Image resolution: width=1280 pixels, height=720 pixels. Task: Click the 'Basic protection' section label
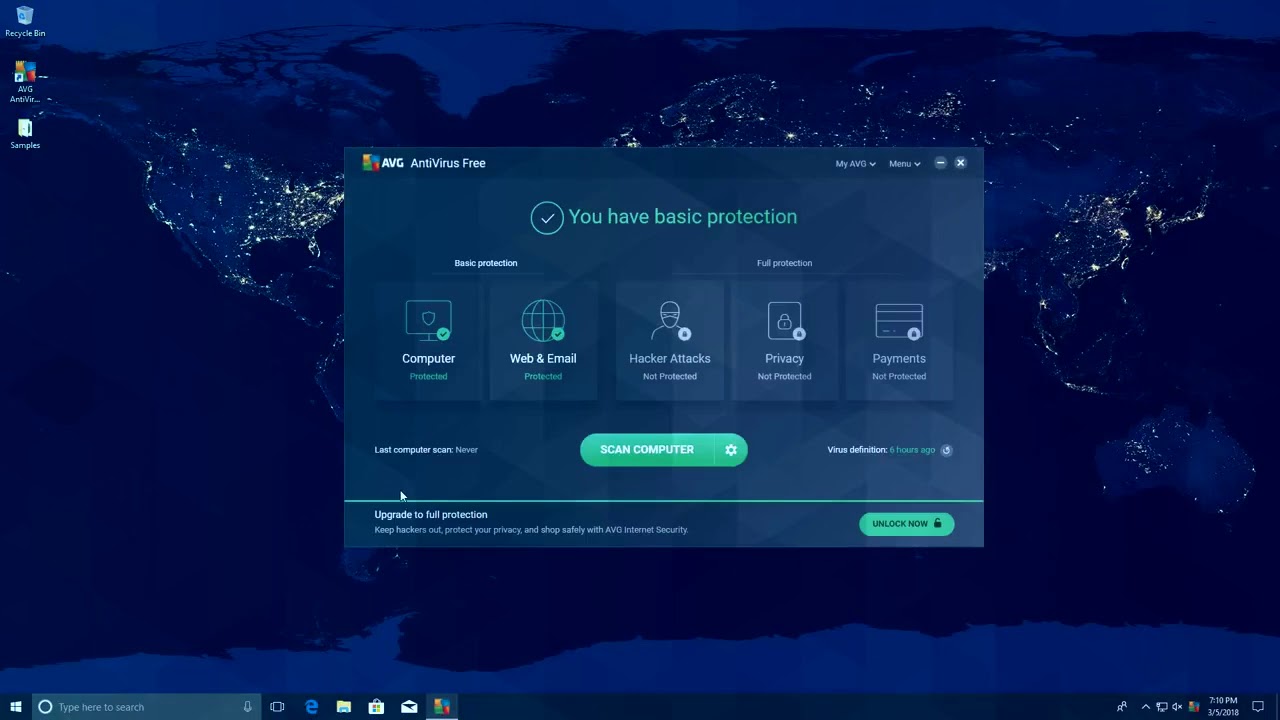(x=486, y=263)
